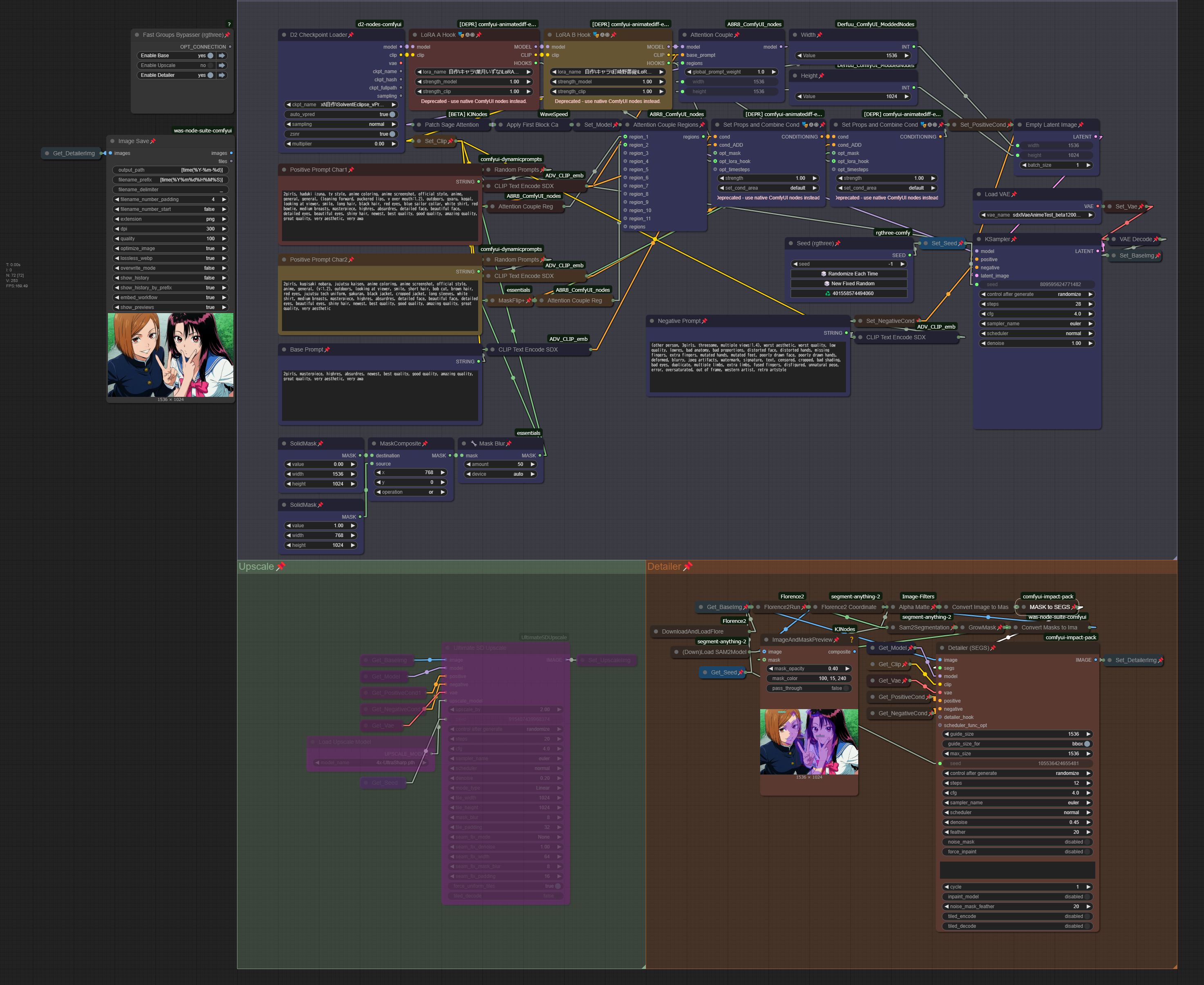Click the pin icon on the KSampler title
This screenshot has width=1204, height=985.
pyautogui.click(x=1014, y=240)
